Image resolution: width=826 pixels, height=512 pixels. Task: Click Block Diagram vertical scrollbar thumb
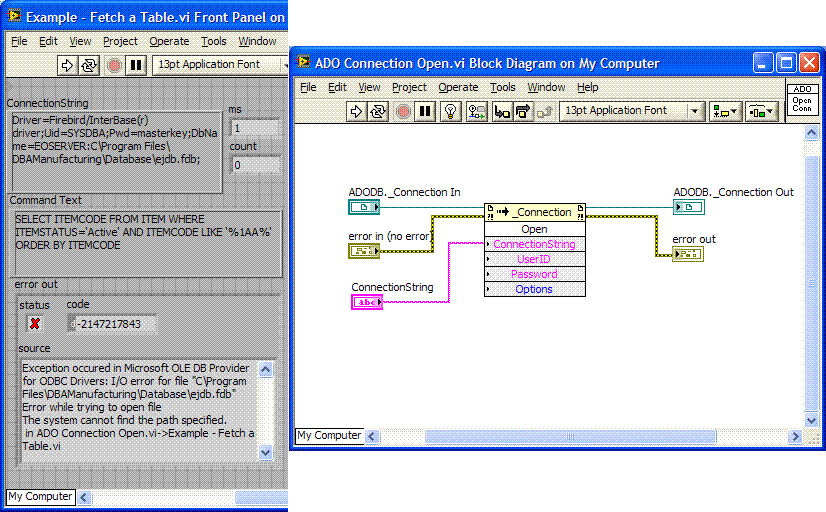(811, 283)
